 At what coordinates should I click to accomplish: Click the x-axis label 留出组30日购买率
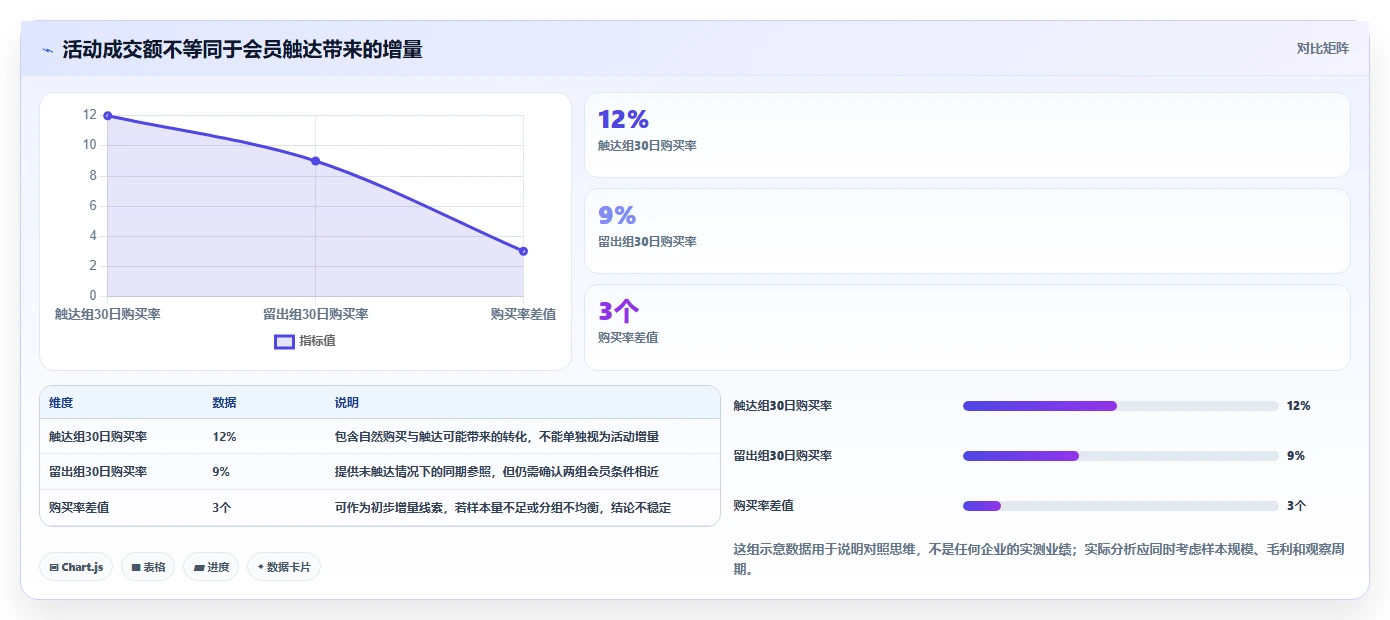click(316, 314)
